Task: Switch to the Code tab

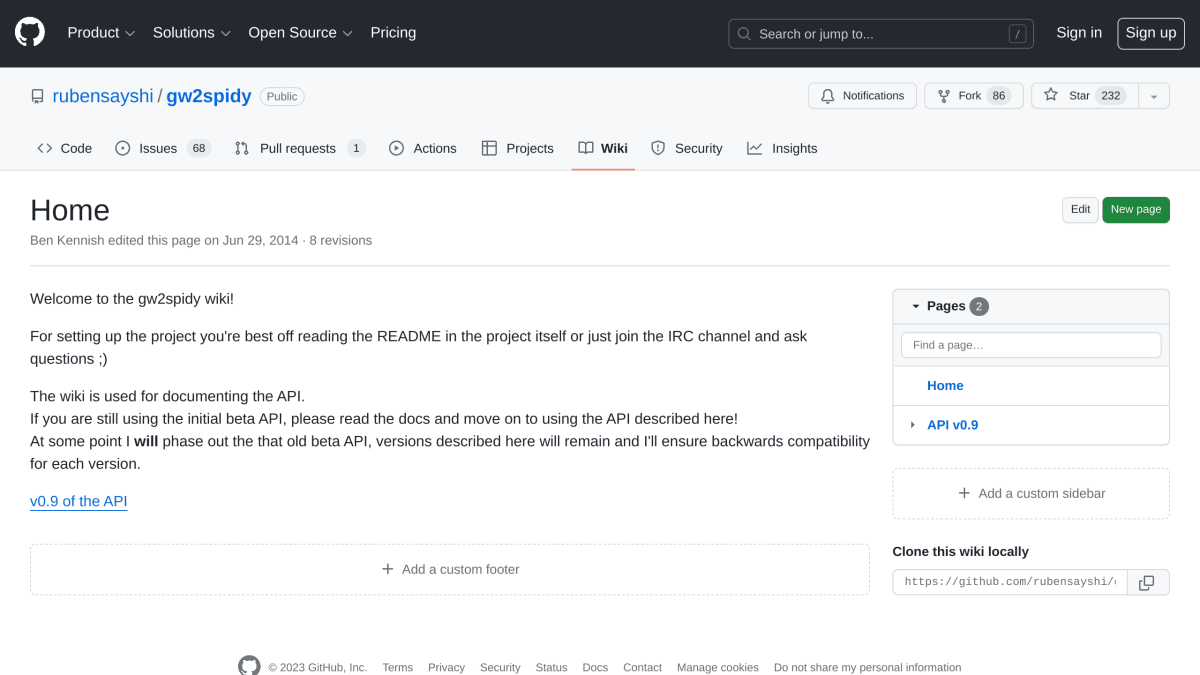Action: pyautogui.click(x=65, y=148)
